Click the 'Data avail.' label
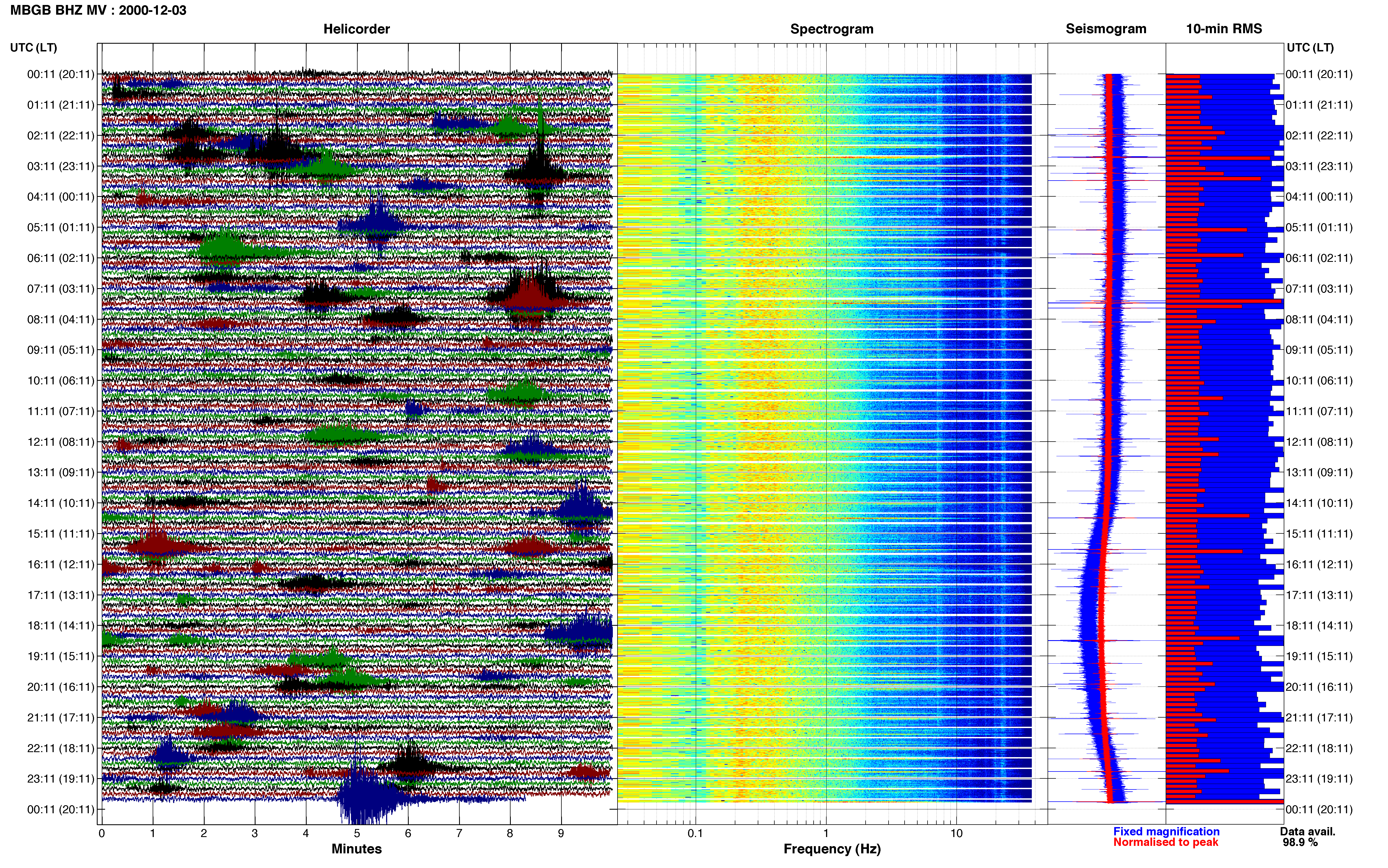Image resolution: width=1388 pixels, height=868 pixels. [1308, 831]
